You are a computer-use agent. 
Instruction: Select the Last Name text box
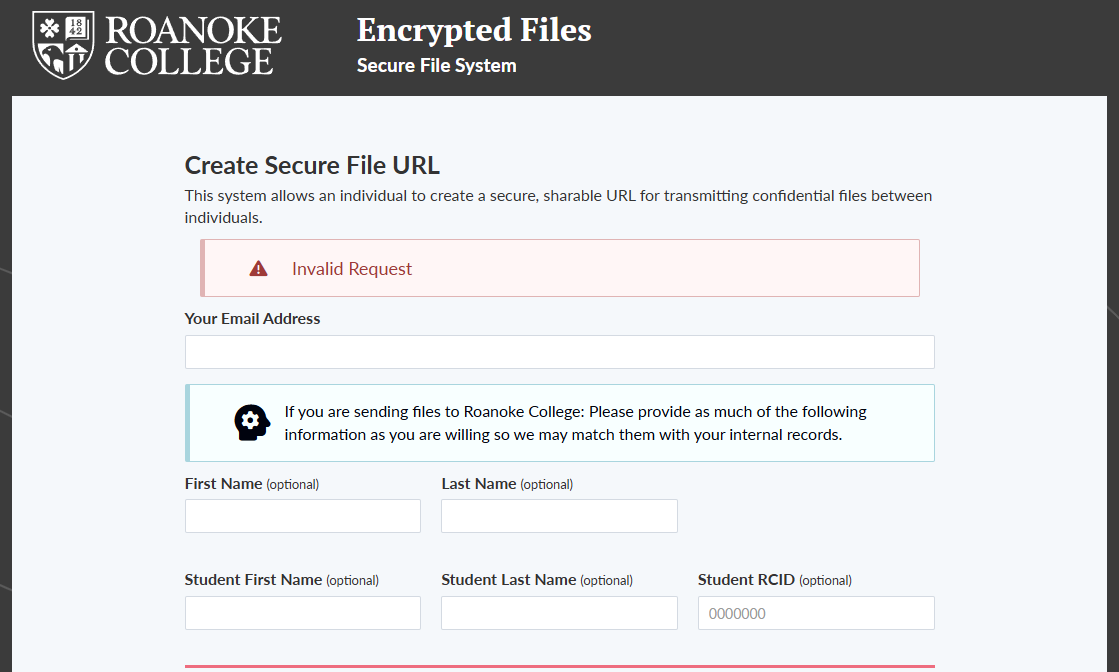point(559,516)
